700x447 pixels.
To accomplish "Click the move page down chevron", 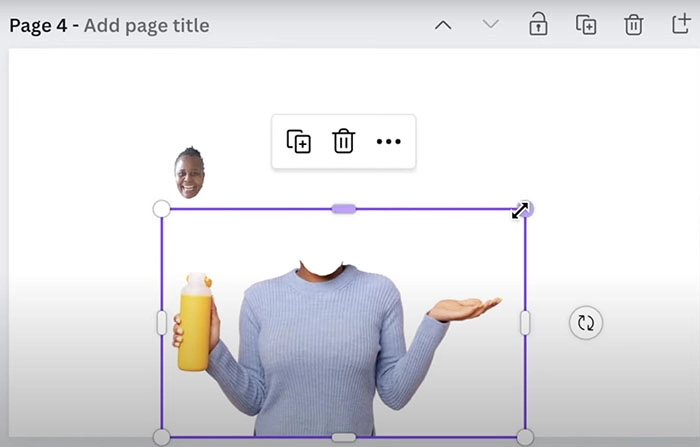I will (x=490, y=25).
